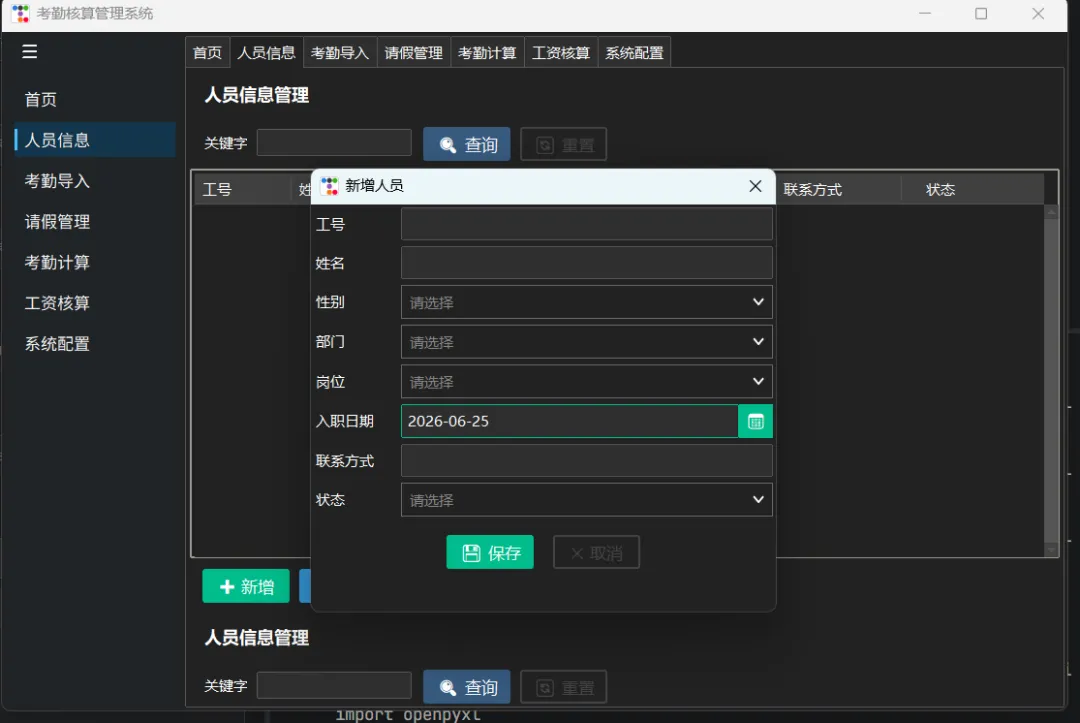Open 工资核算 in the left sidebar
This screenshot has height=723, width=1080.
click(95, 303)
